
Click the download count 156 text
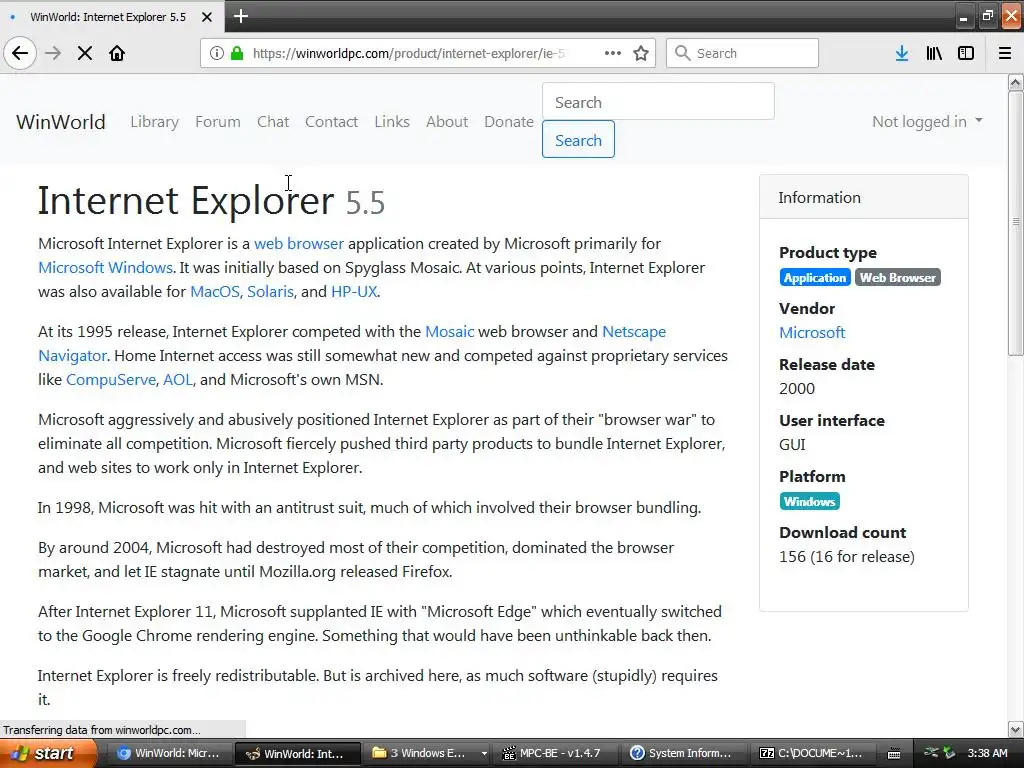(846, 556)
